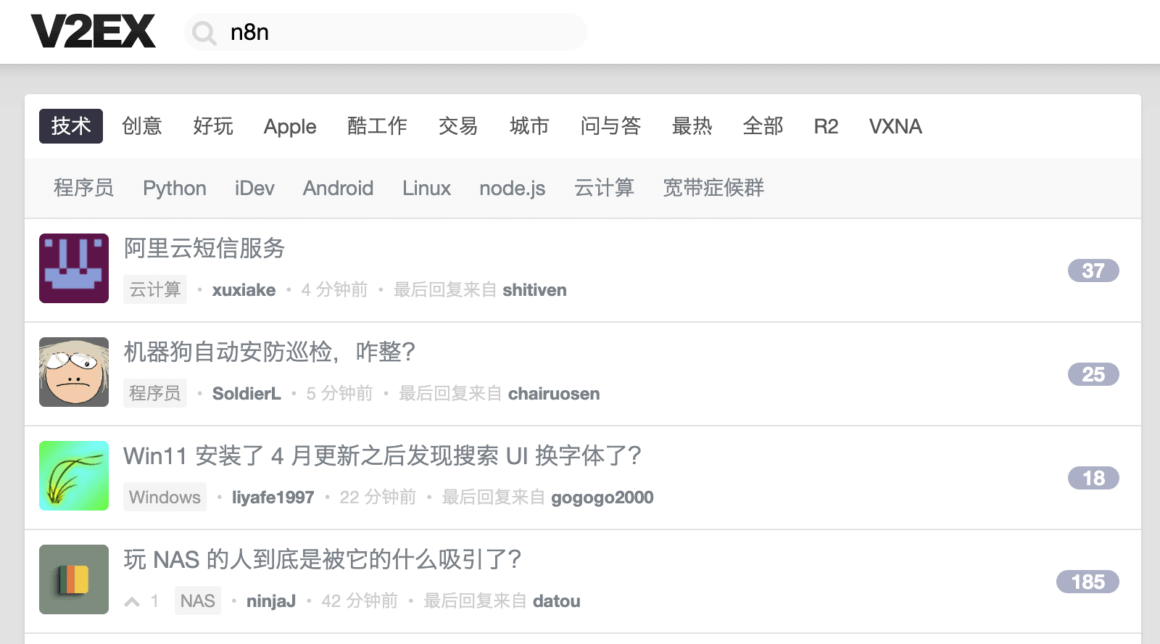Open the Android node link
The height and width of the screenshot is (644, 1160).
click(x=338, y=189)
